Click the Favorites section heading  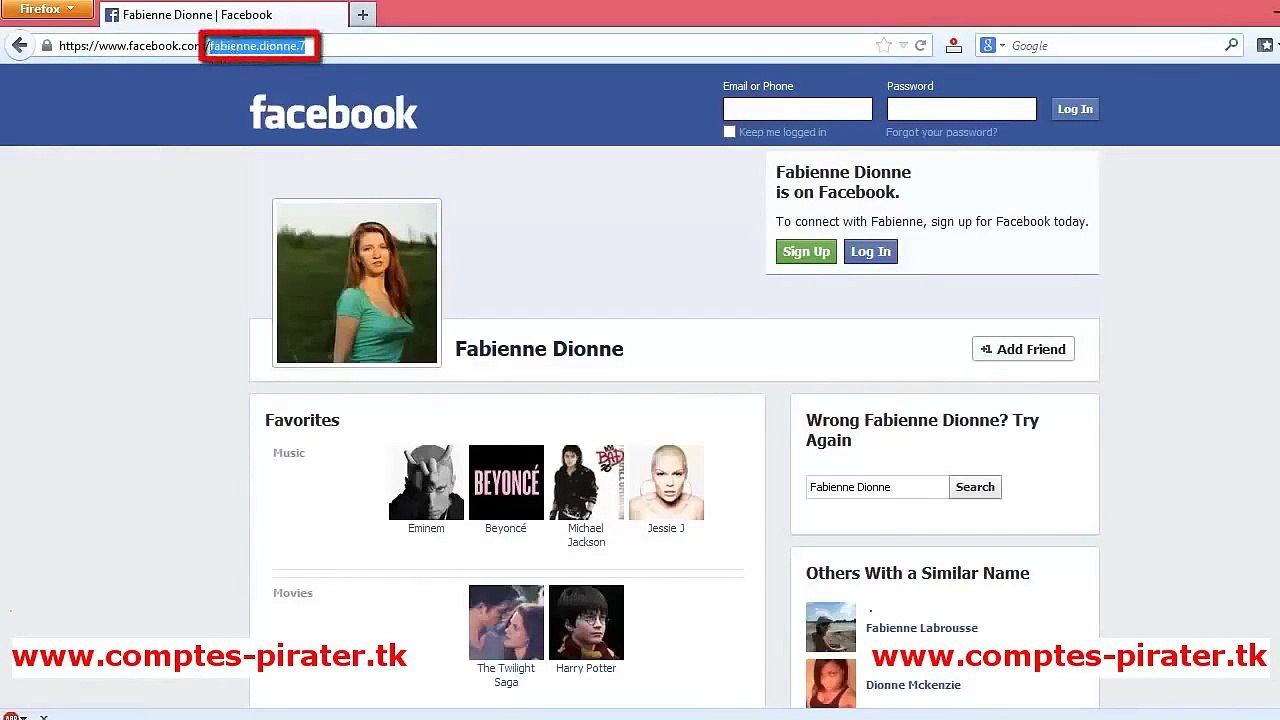(x=302, y=420)
